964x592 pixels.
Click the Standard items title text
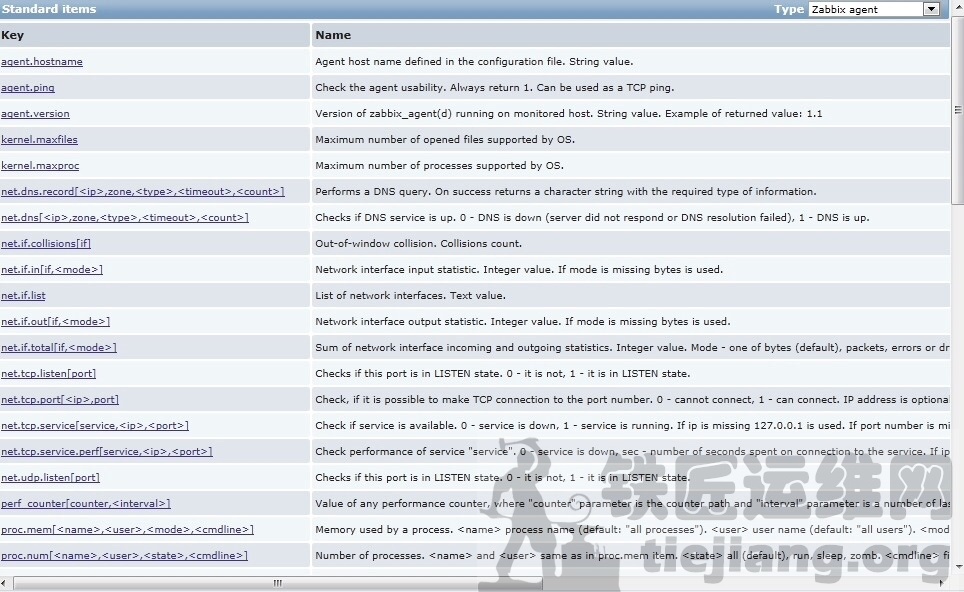coord(49,9)
